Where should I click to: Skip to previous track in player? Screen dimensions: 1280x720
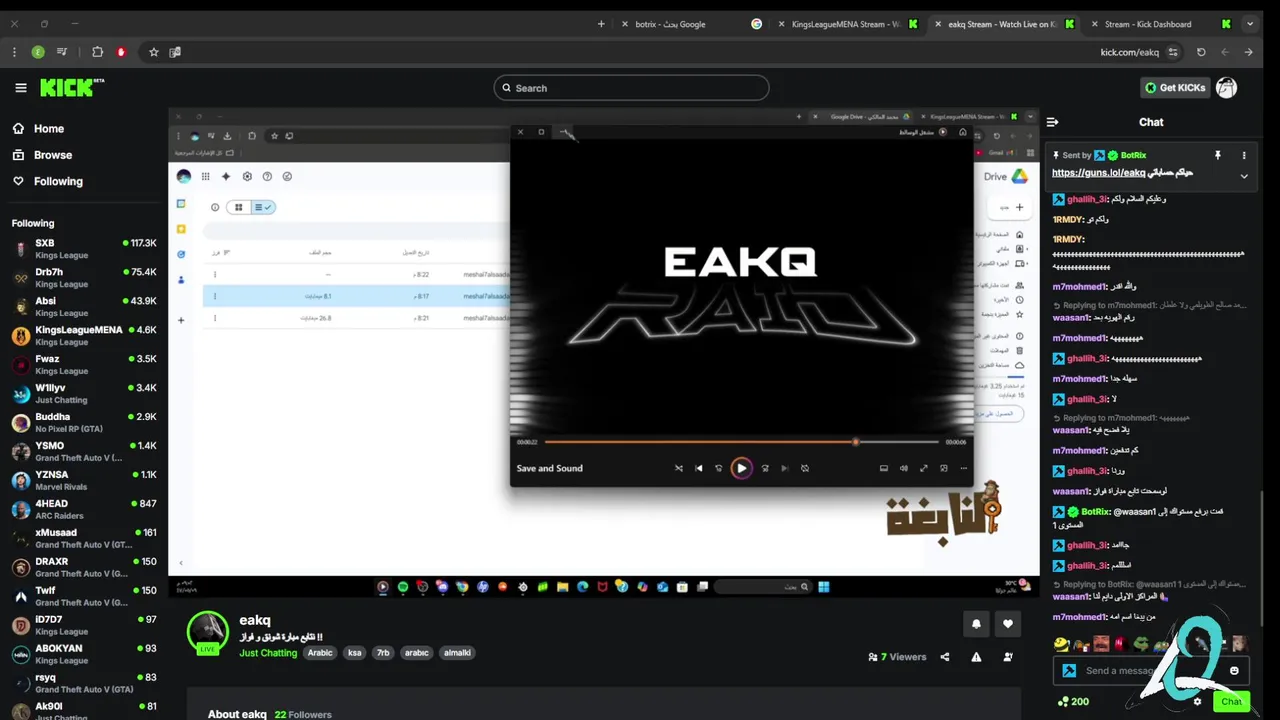[698, 468]
